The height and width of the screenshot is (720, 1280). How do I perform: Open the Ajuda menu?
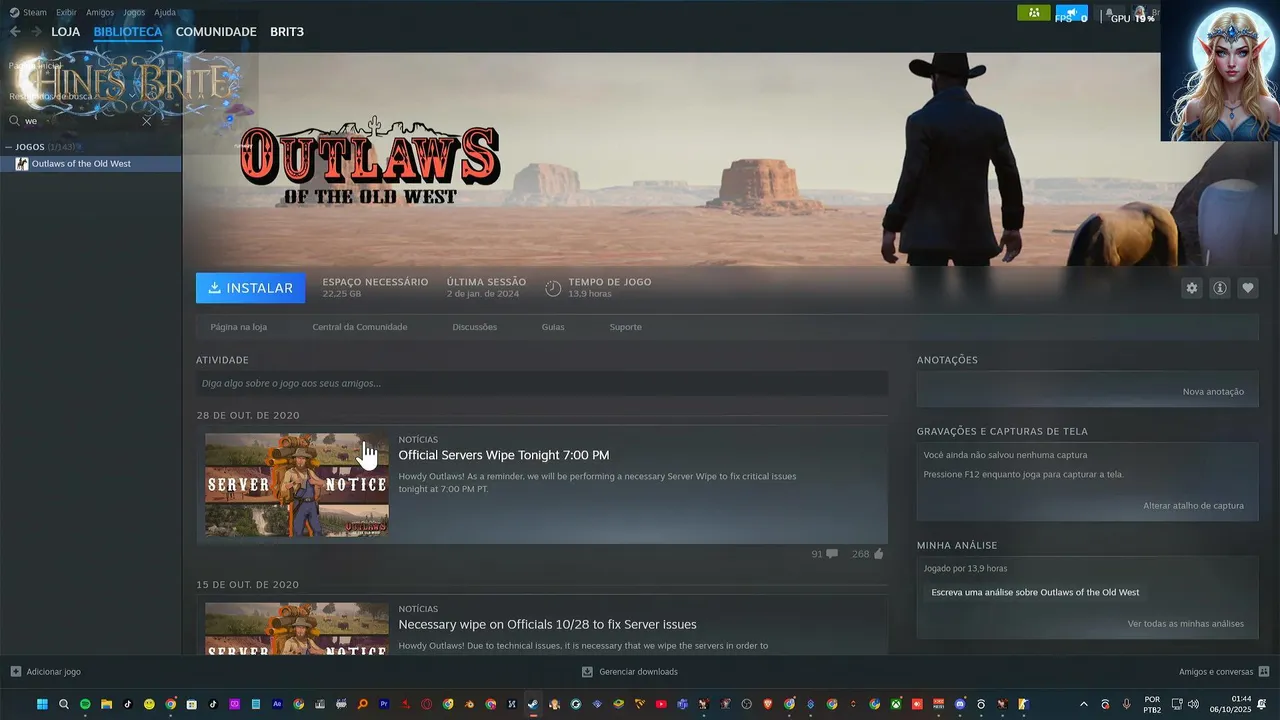(x=165, y=13)
